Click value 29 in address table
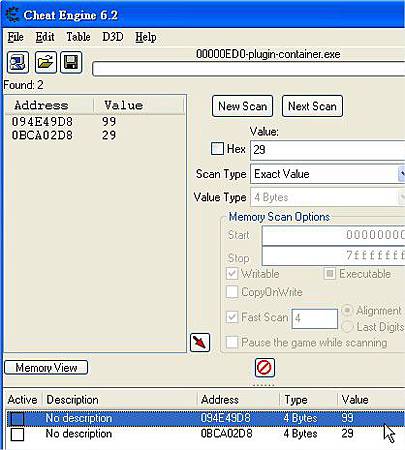This screenshot has height=450, width=405. [x=347, y=434]
